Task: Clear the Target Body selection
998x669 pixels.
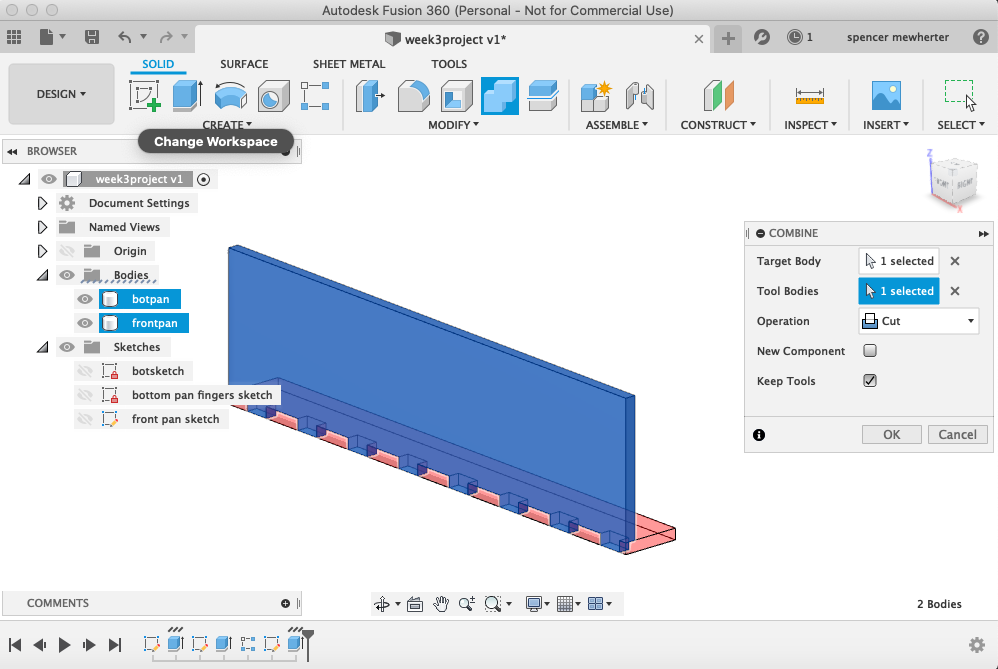Action: pos(955,261)
